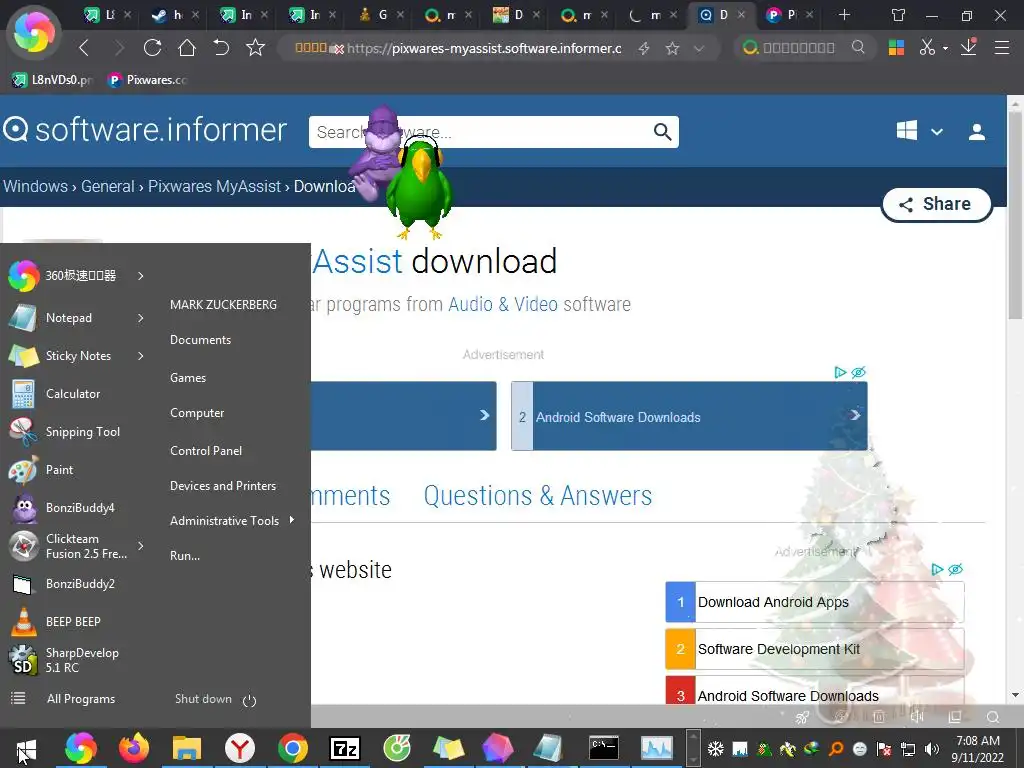The image size is (1024, 768).
Task: Expand the Notepad jump list arrow
Action: tap(140, 318)
